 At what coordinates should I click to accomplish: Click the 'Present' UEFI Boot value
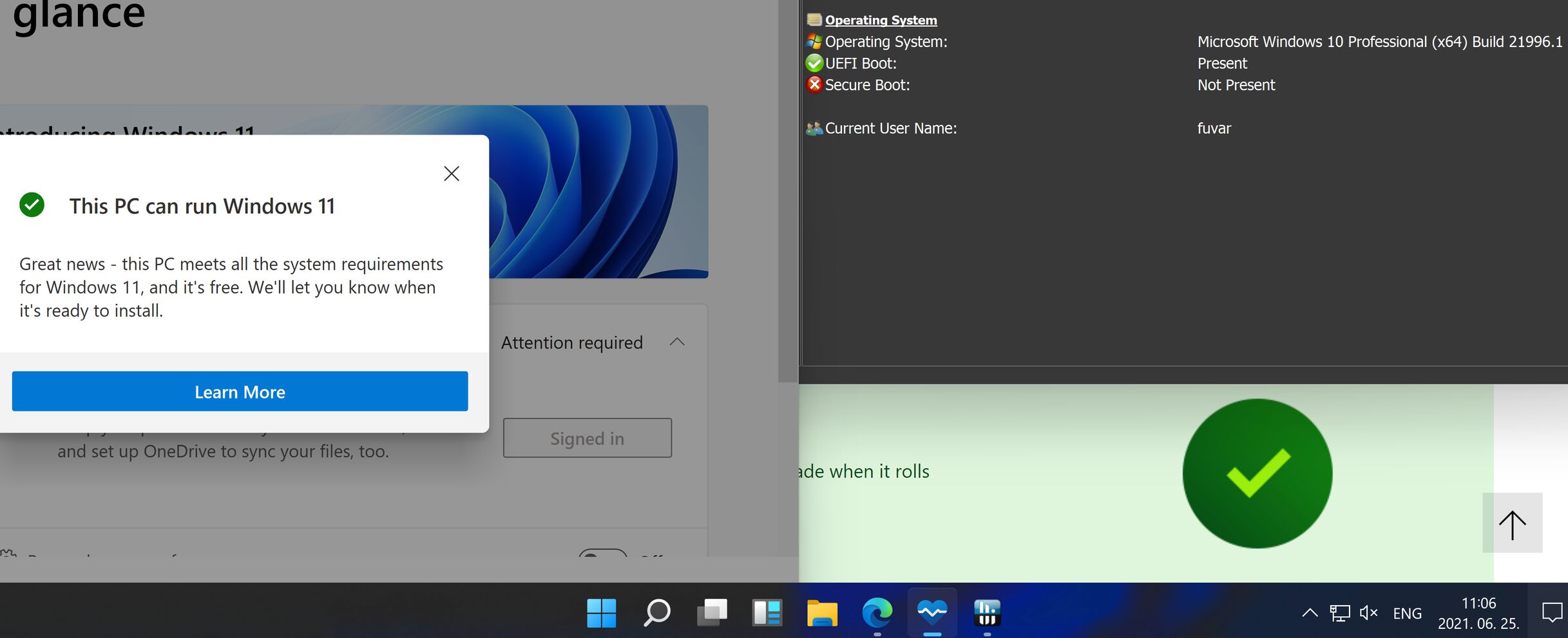coord(1222,63)
